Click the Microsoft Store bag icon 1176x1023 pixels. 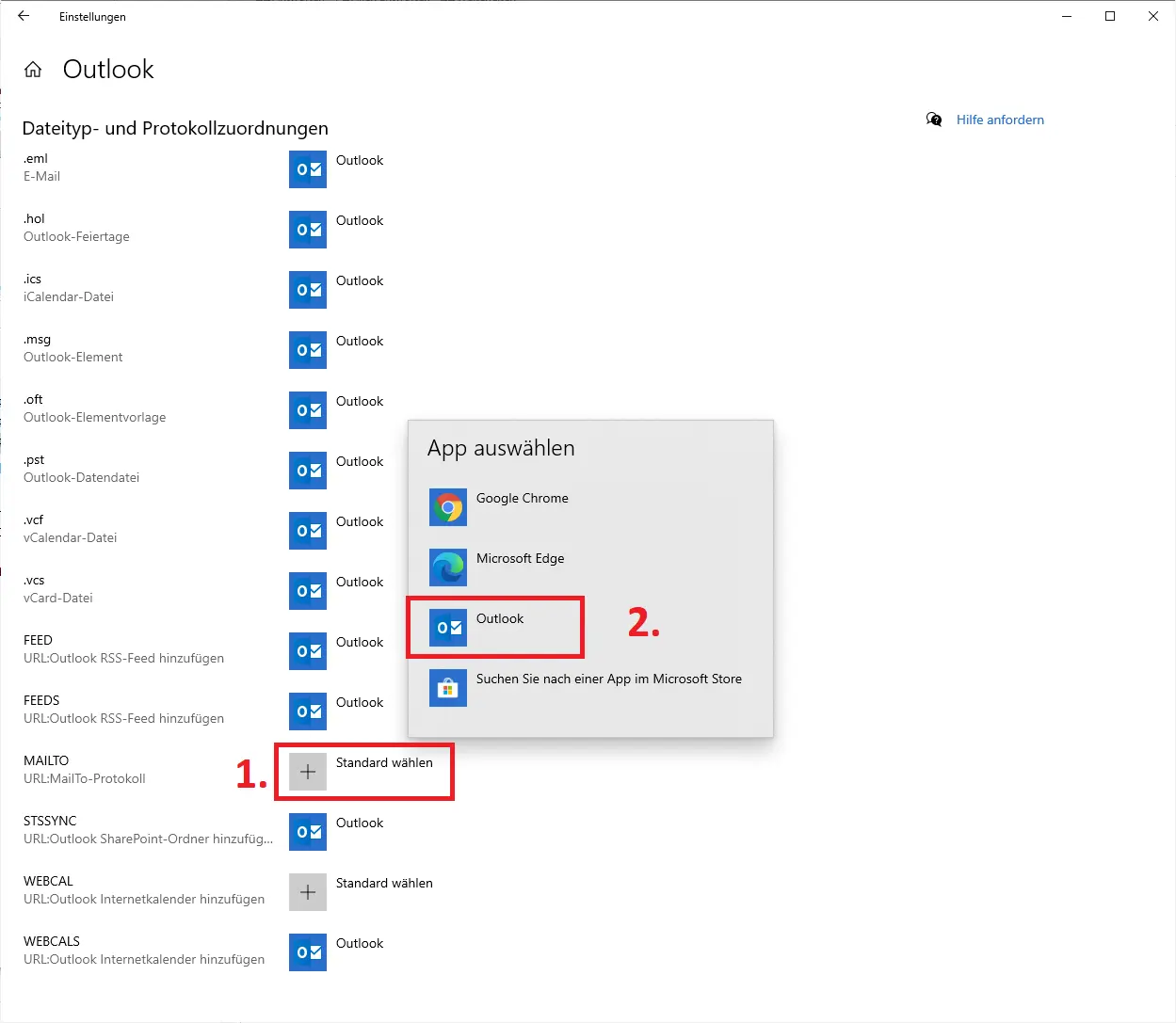[448, 688]
